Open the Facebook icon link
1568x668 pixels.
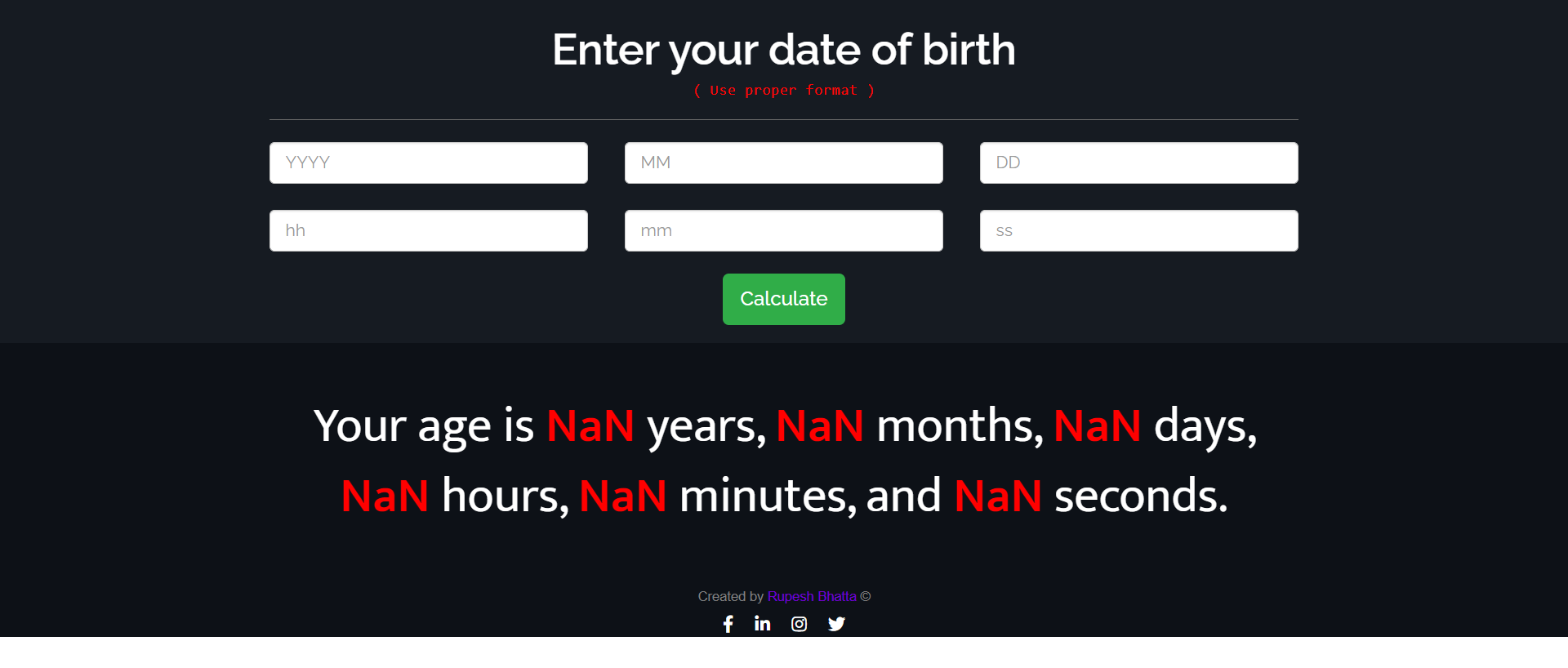click(x=728, y=624)
